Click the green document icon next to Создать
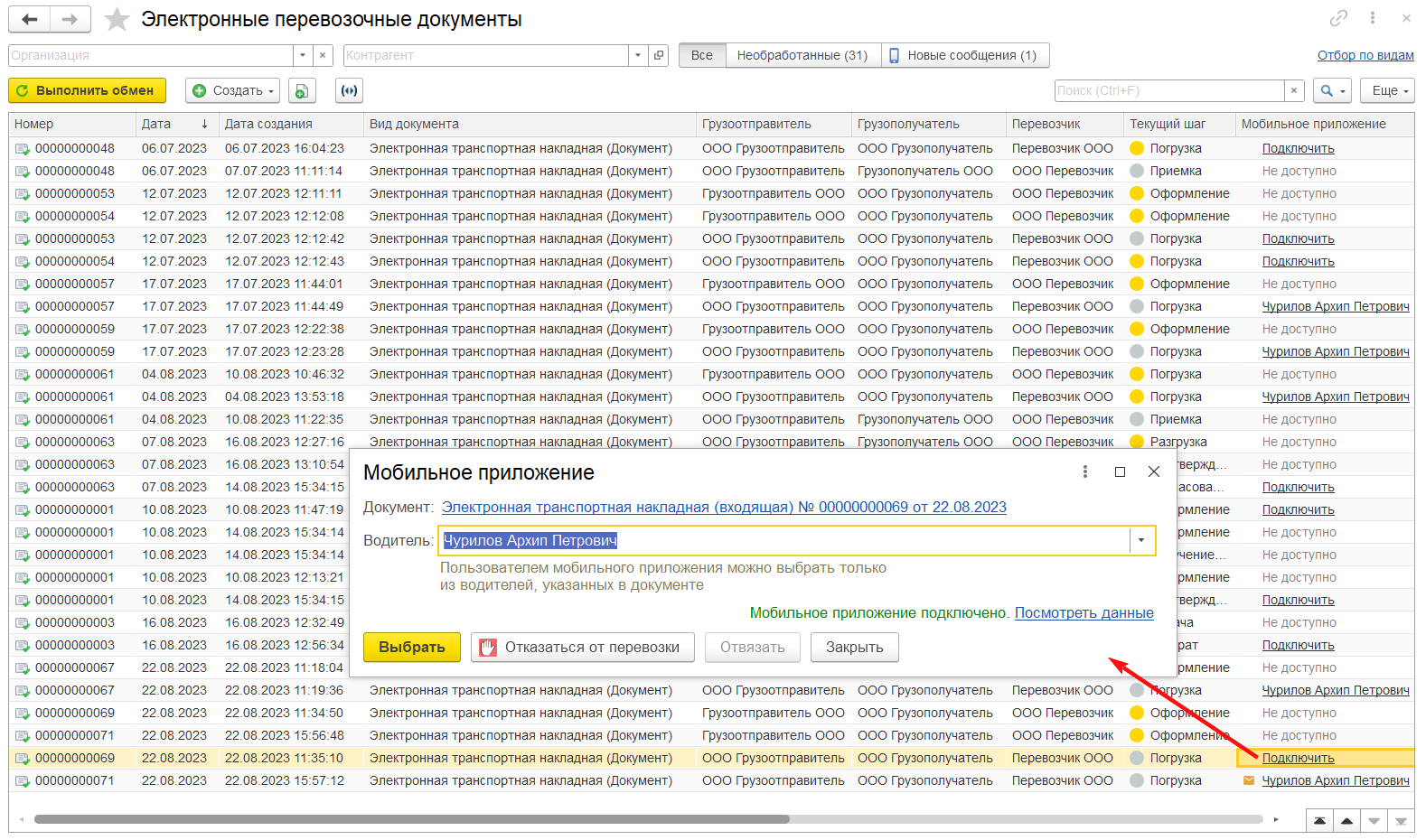Screen dimensions: 1426x840 302,90
